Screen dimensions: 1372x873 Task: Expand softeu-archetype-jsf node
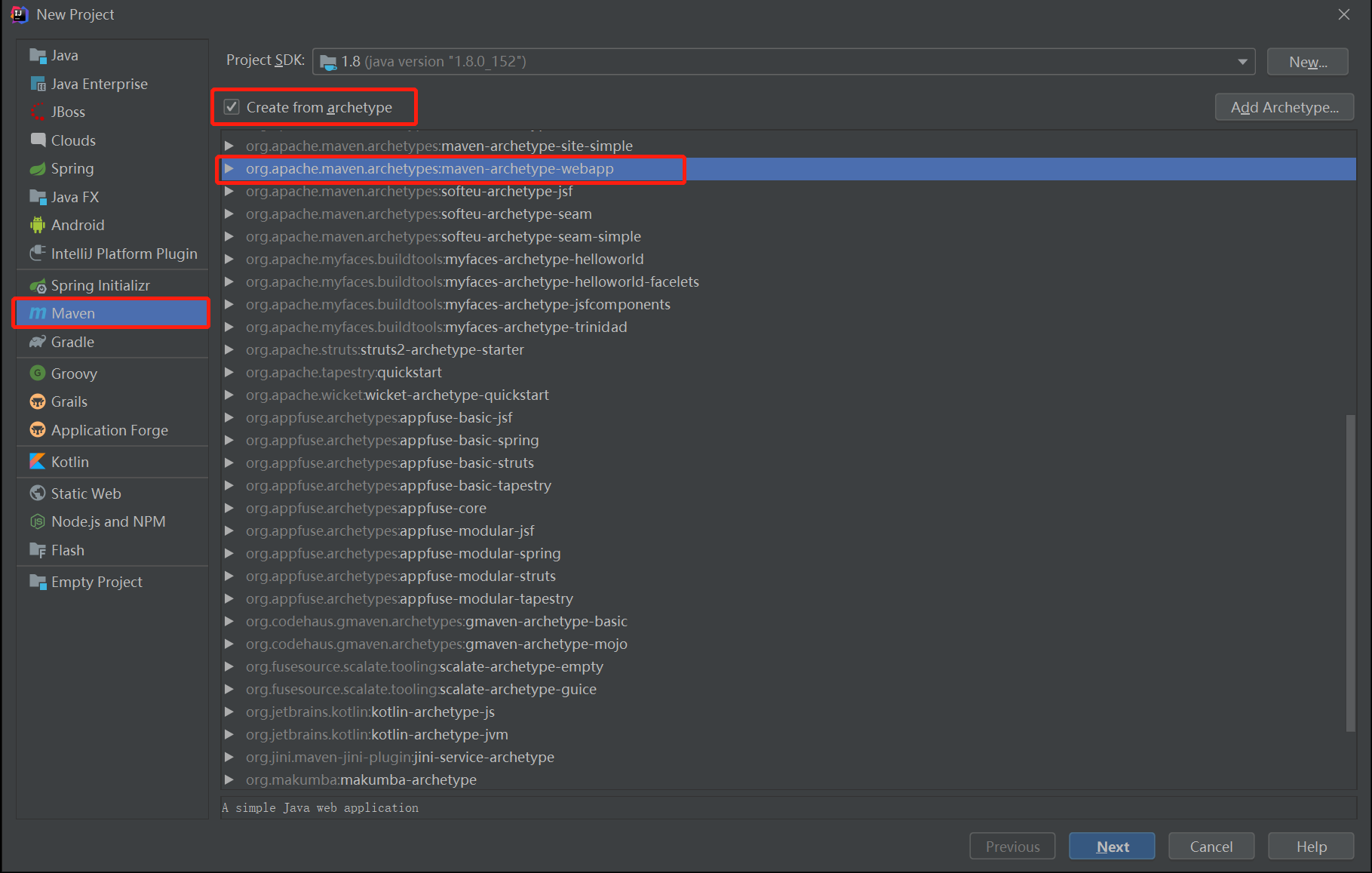229,191
